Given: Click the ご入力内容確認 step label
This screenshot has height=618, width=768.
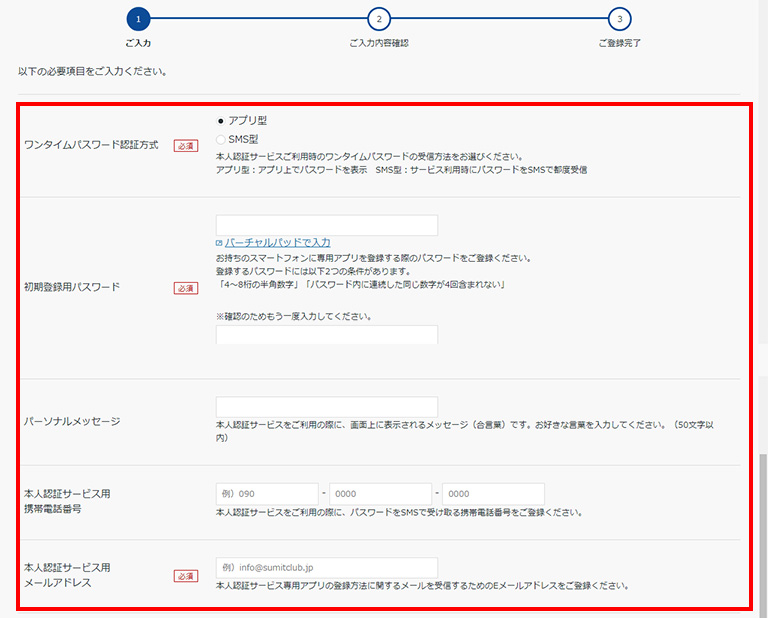Looking at the screenshot, I should (379, 43).
